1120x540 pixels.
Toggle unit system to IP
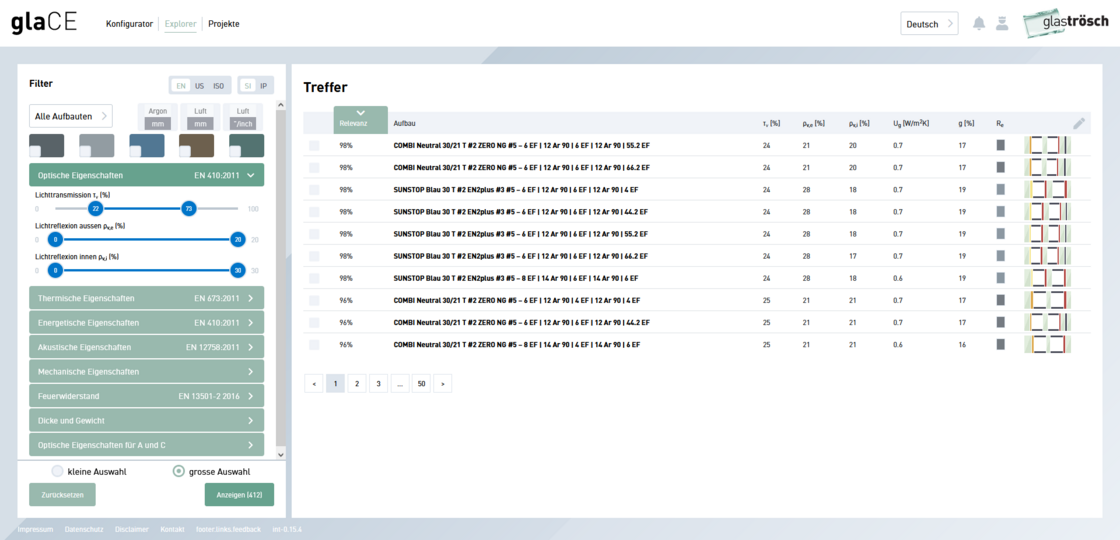point(264,86)
